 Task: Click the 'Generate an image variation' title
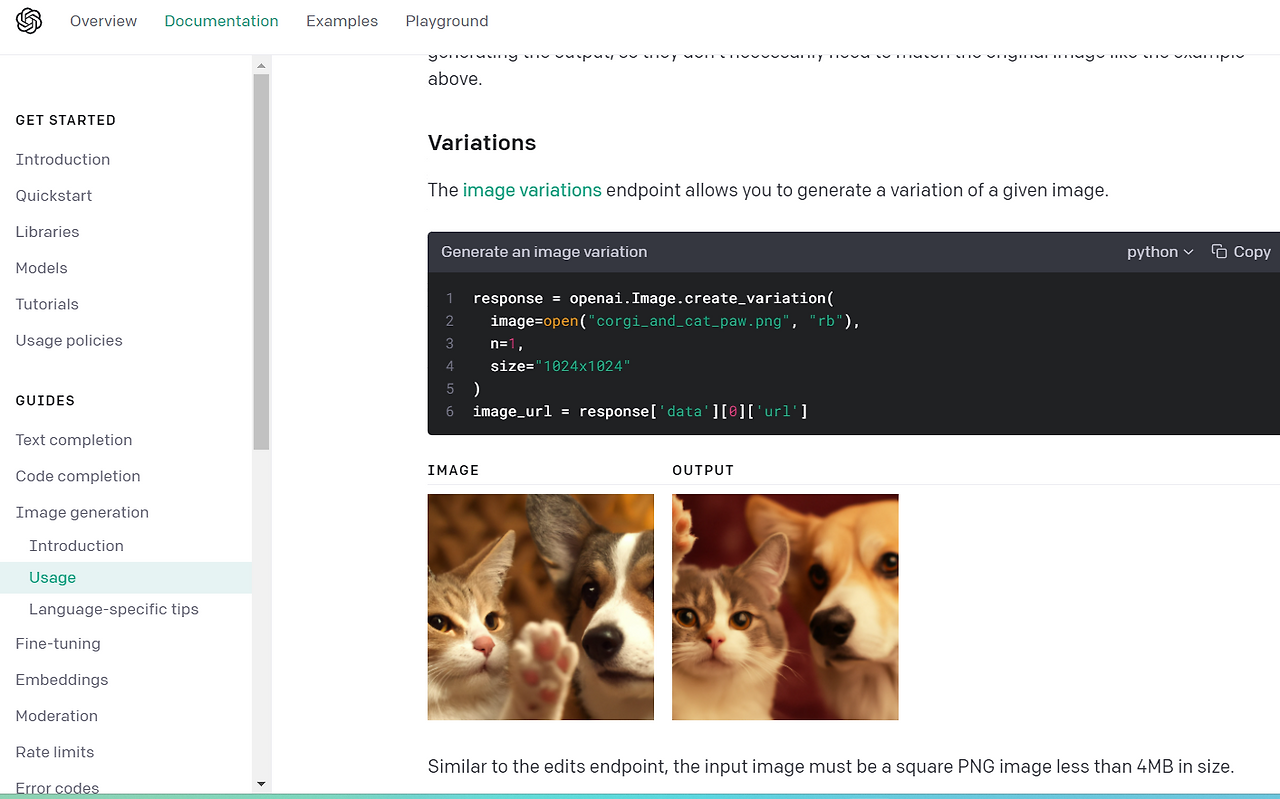[544, 252]
